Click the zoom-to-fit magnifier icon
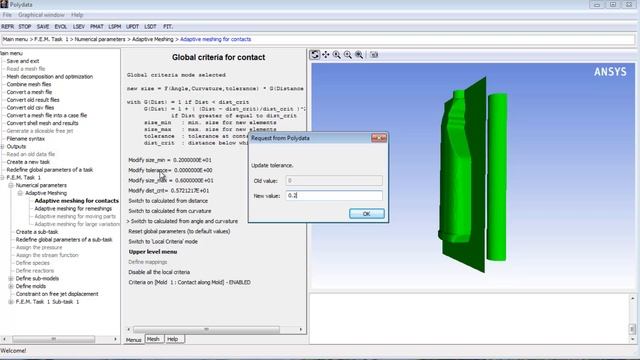This screenshot has width=640, height=360. click(359, 55)
